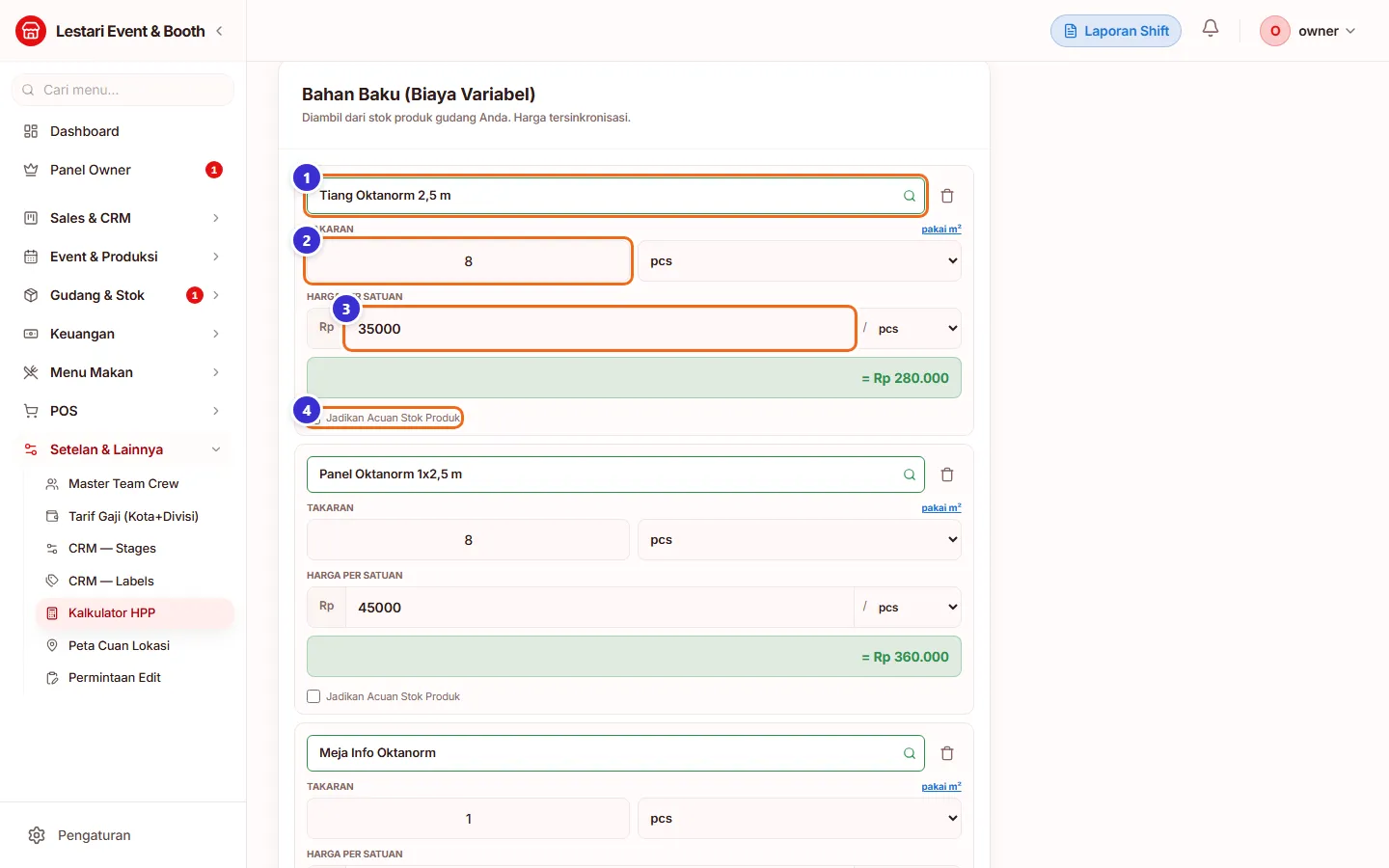Open Pengaturan gear icon

(37, 835)
